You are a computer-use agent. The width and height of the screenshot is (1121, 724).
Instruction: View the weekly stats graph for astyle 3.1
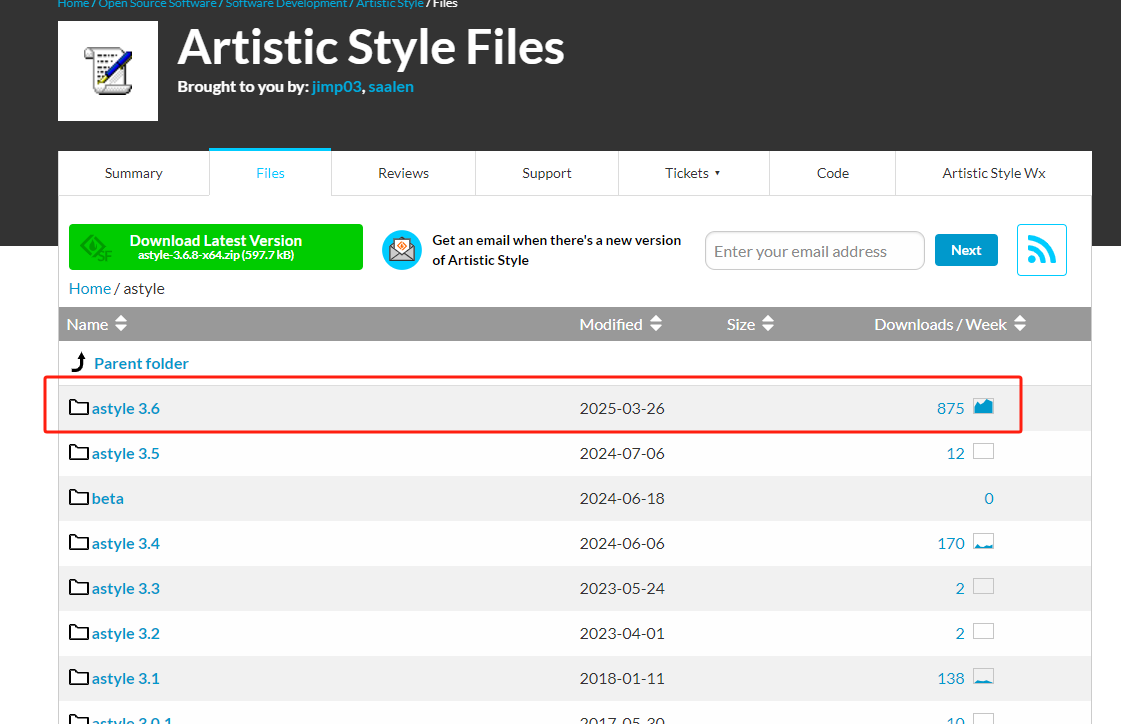[x=983, y=676]
